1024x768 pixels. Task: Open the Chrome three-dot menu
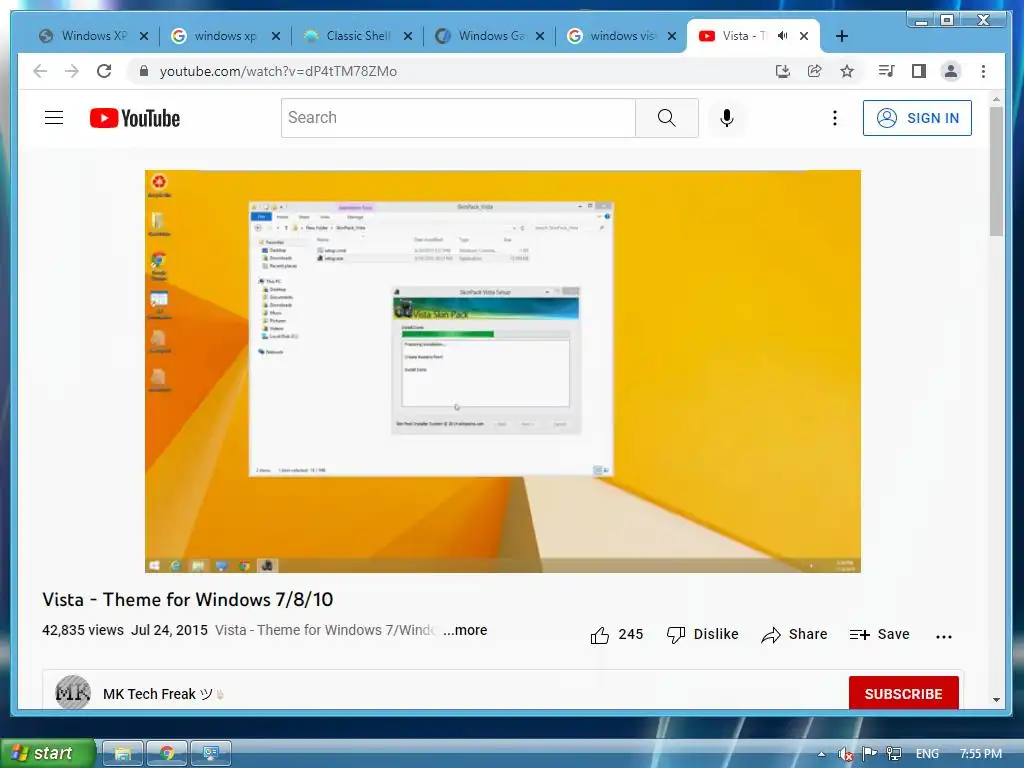click(984, 71)
